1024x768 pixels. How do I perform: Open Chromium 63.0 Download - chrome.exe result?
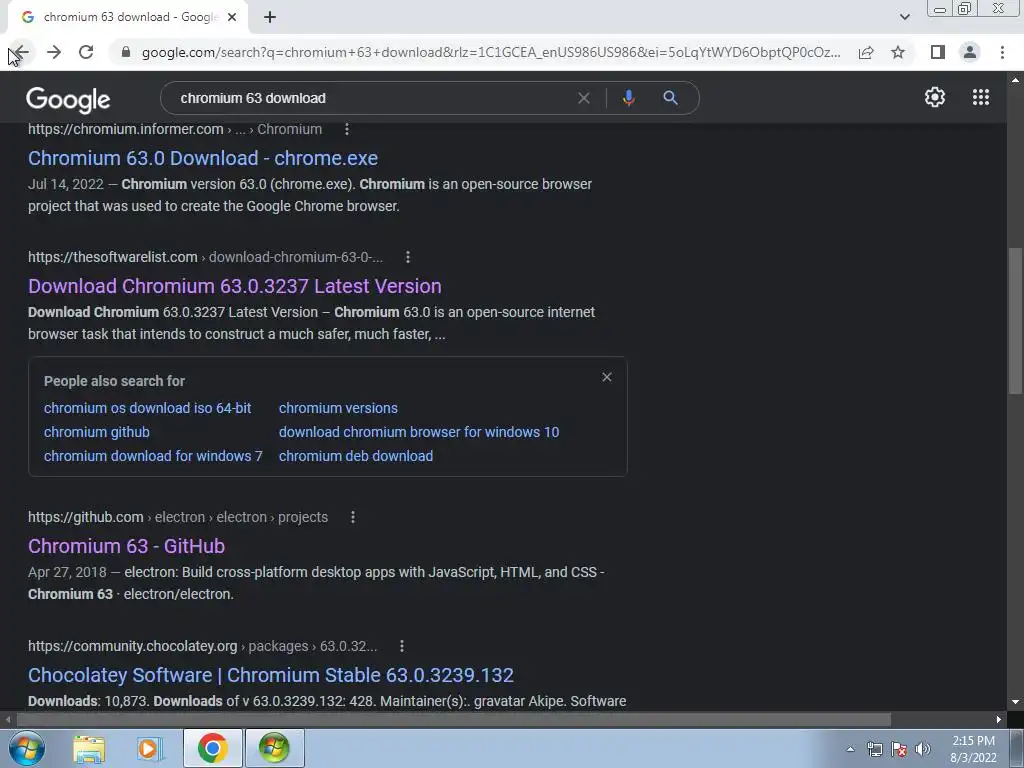[203, 158]
